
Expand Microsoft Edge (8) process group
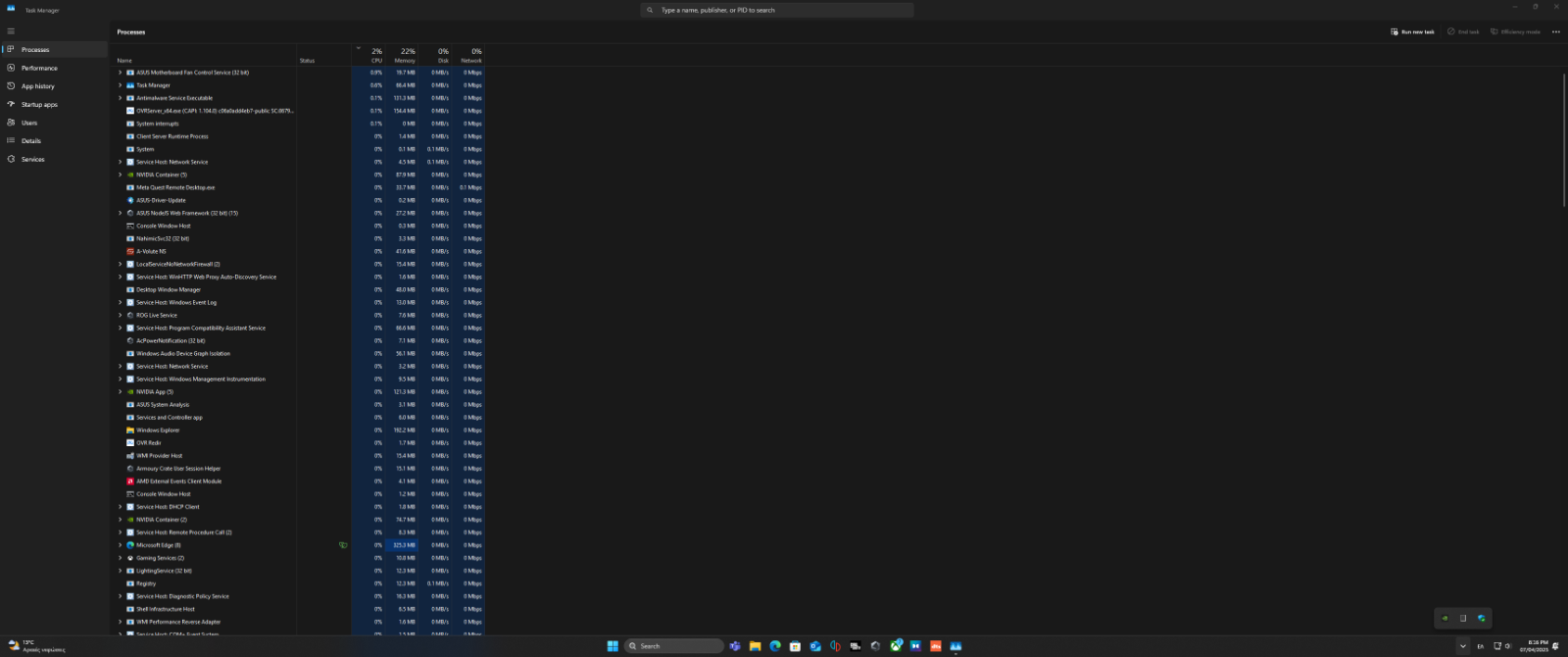point(121,545)
